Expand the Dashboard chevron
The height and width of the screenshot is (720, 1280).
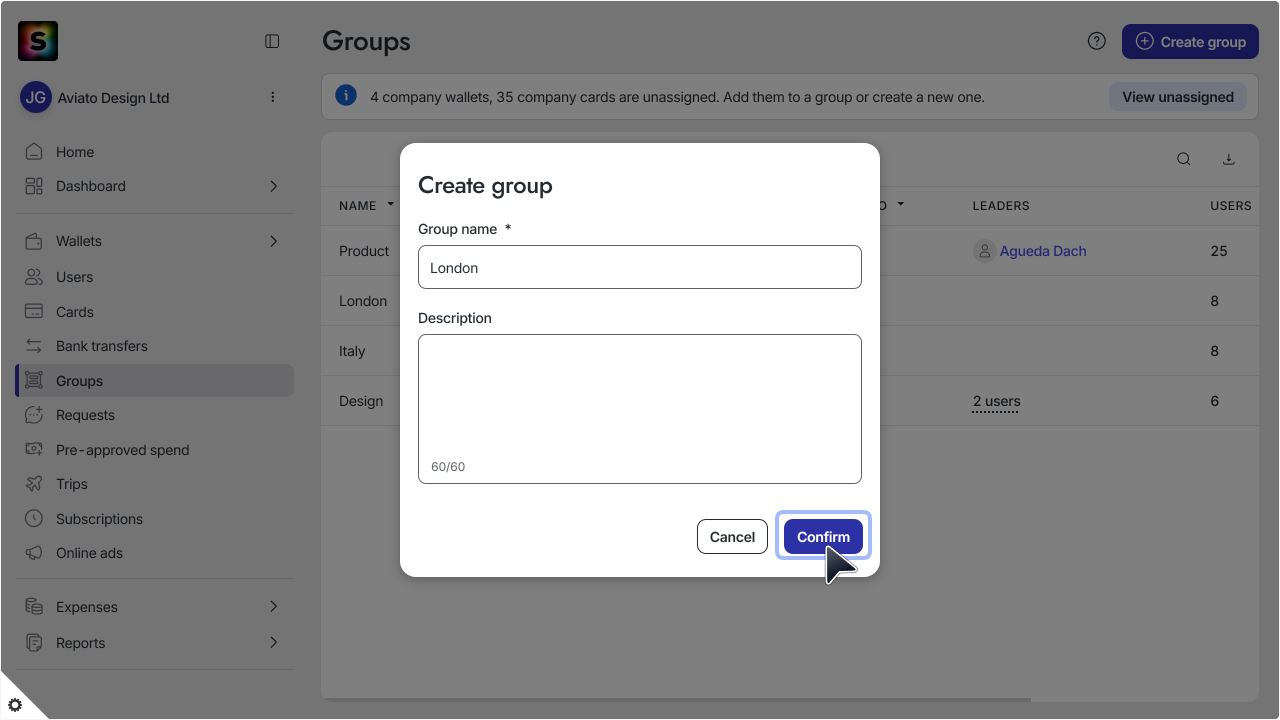[273, 186]
